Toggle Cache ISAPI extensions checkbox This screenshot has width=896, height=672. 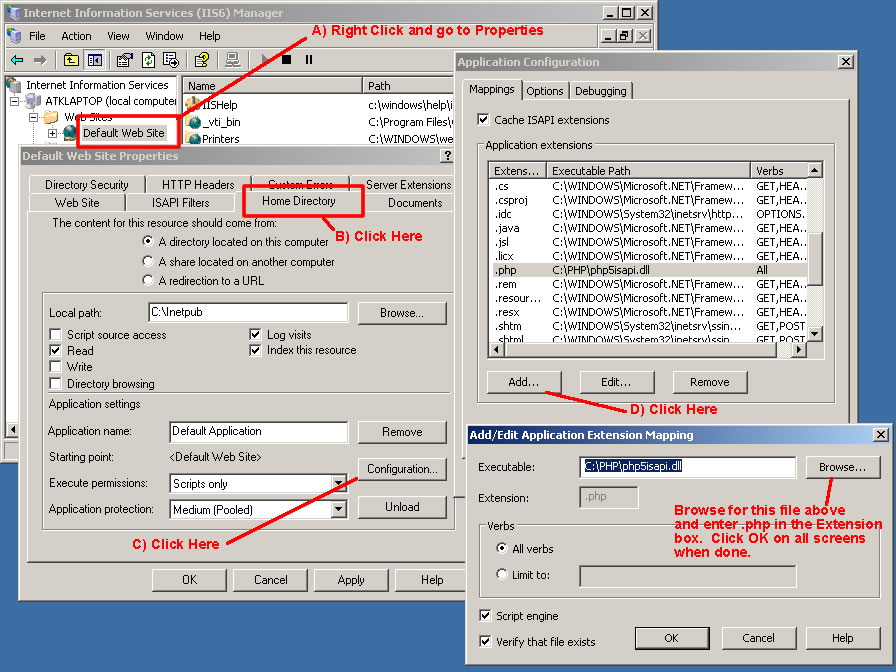[483, 119]
